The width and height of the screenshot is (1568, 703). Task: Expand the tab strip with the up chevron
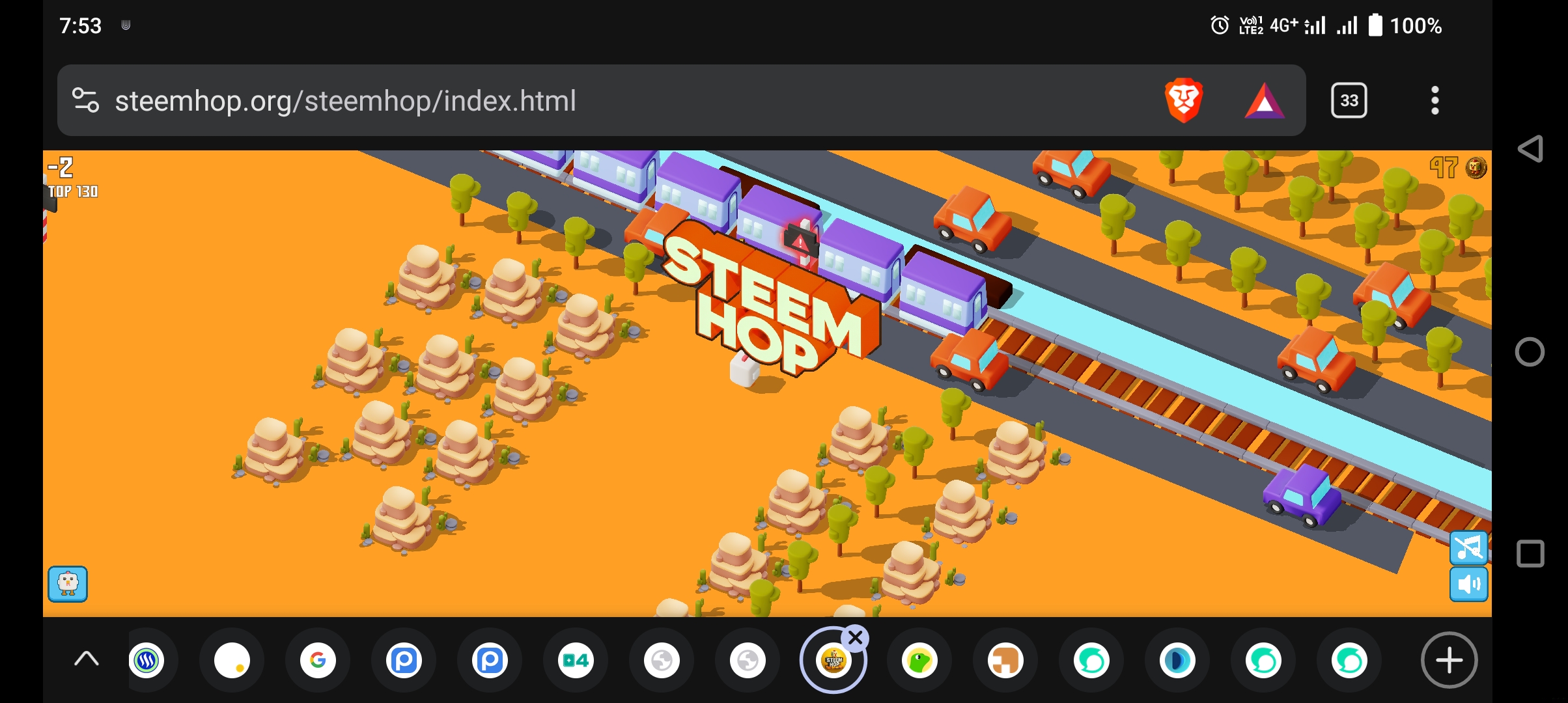[86, 660]
